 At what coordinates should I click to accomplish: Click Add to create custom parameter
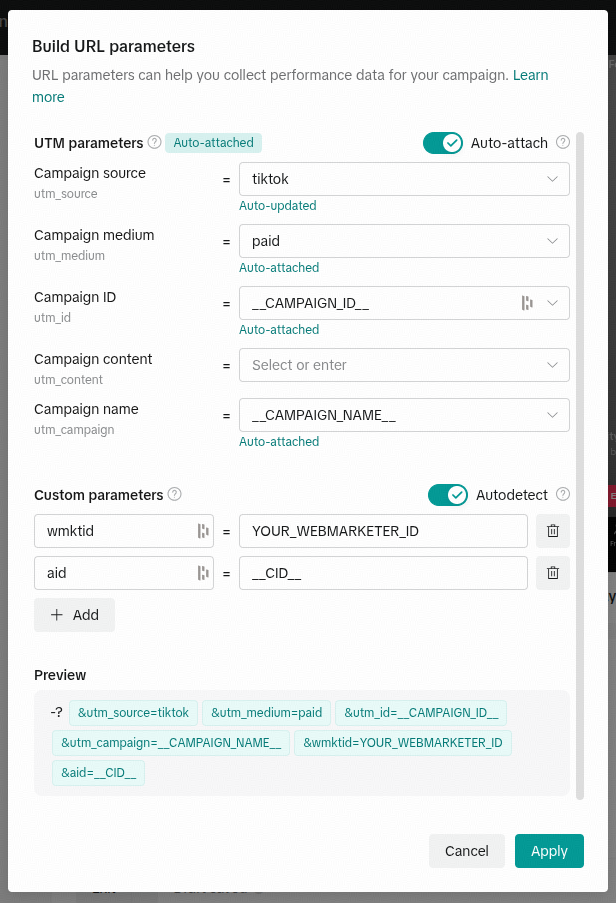point(74,615)
